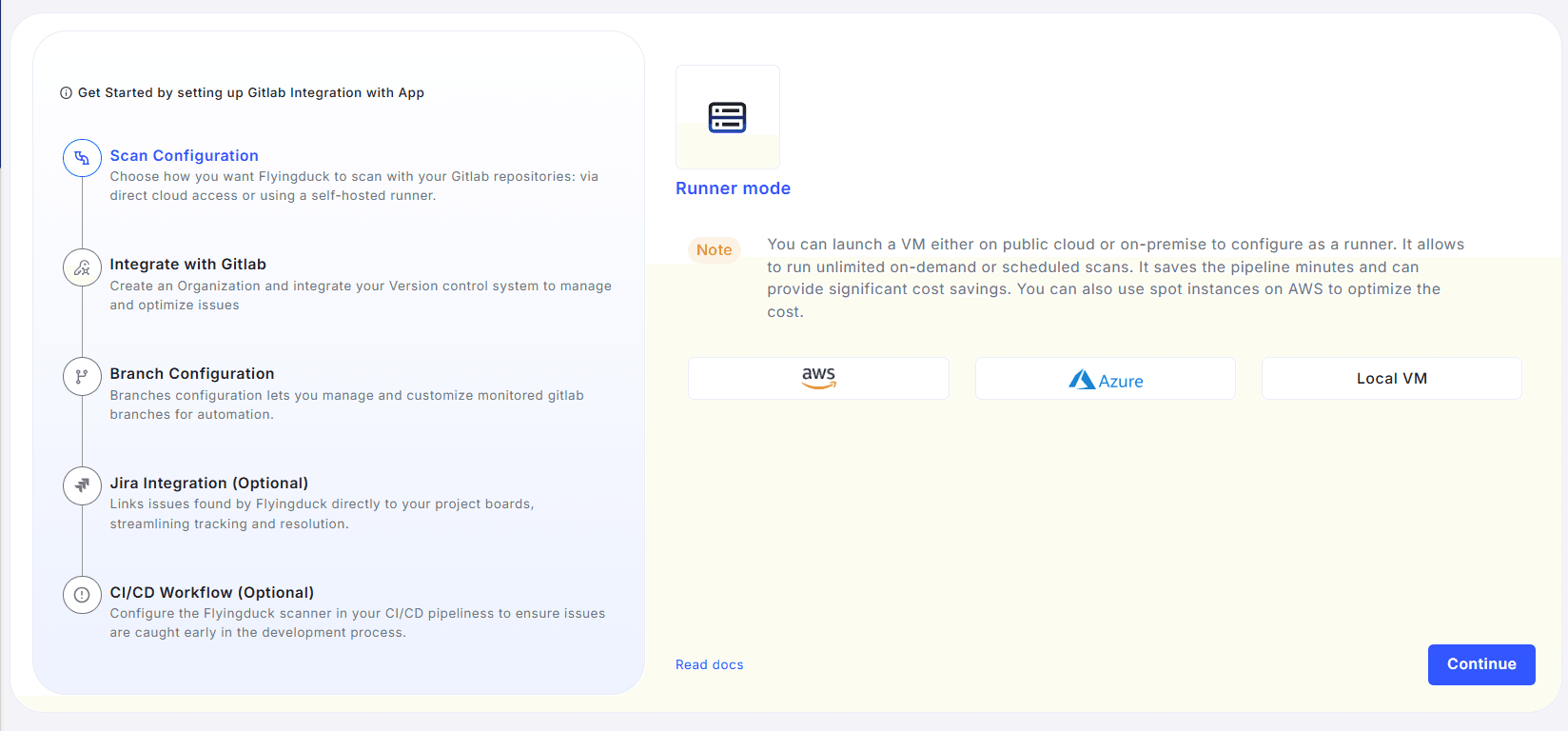This screenshot has width=1568, height=731.
Task: Open CI/CD Workflow (Optional) step title
Action: pyautogui.click(x=211, y=593)
